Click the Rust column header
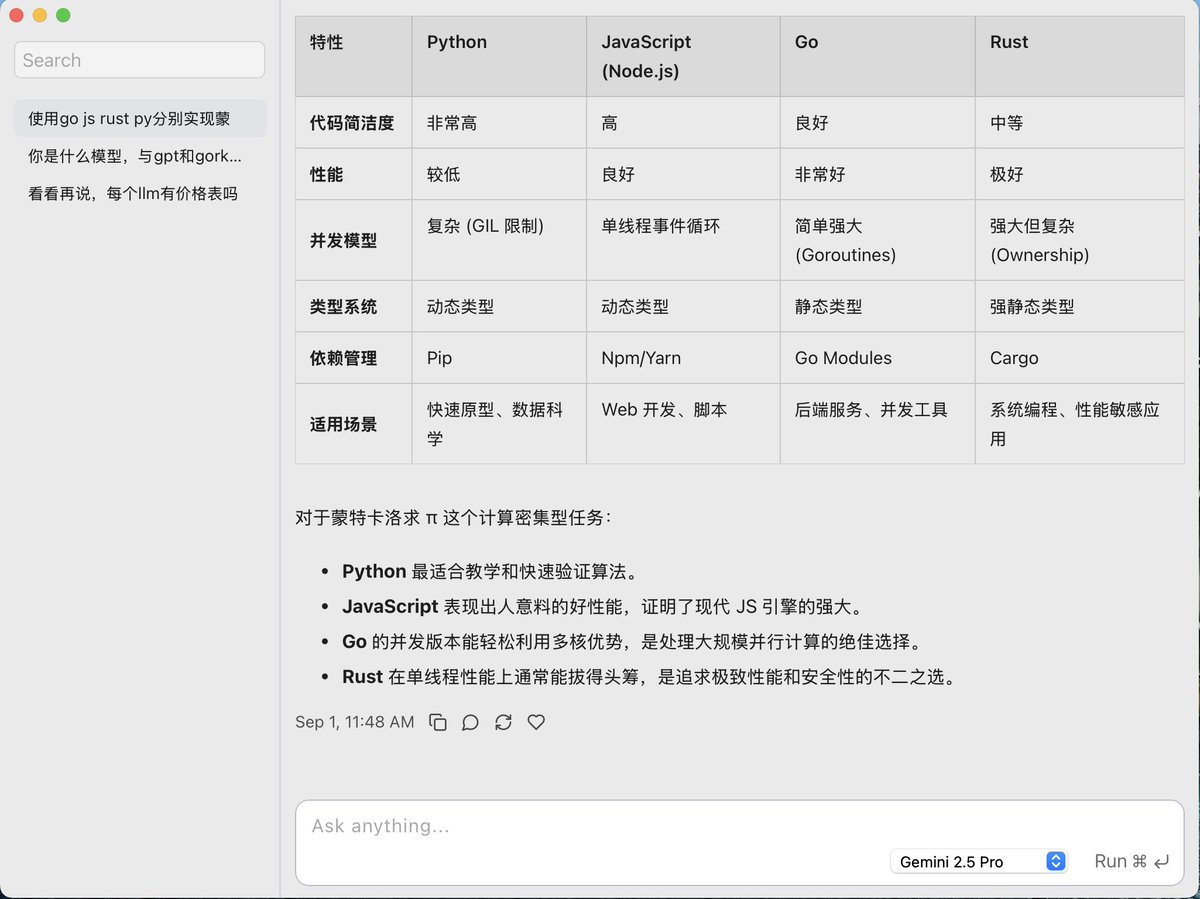 pyautogui.click(x=1079, y=56)
